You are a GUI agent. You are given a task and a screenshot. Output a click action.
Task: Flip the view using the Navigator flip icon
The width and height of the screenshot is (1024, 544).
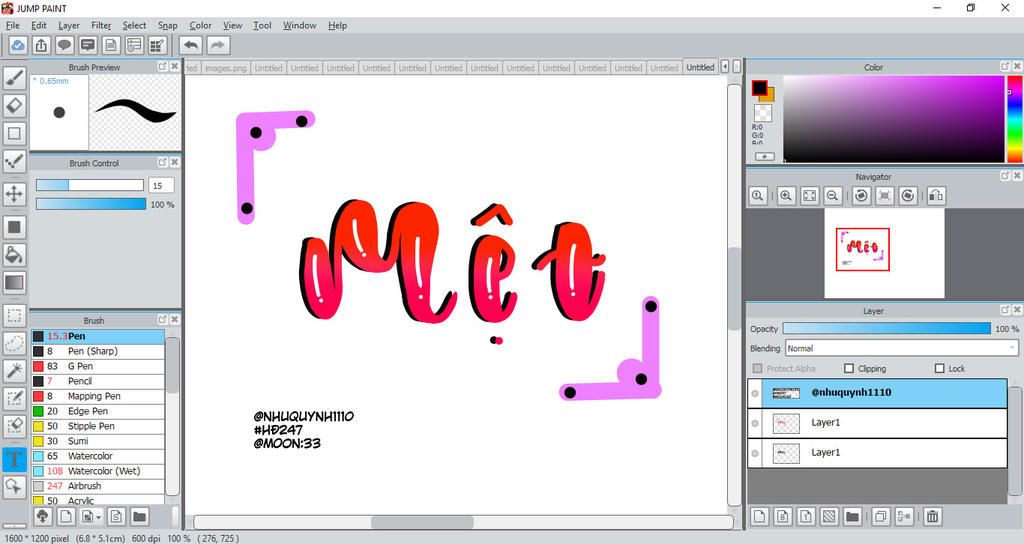pos(936,195)
